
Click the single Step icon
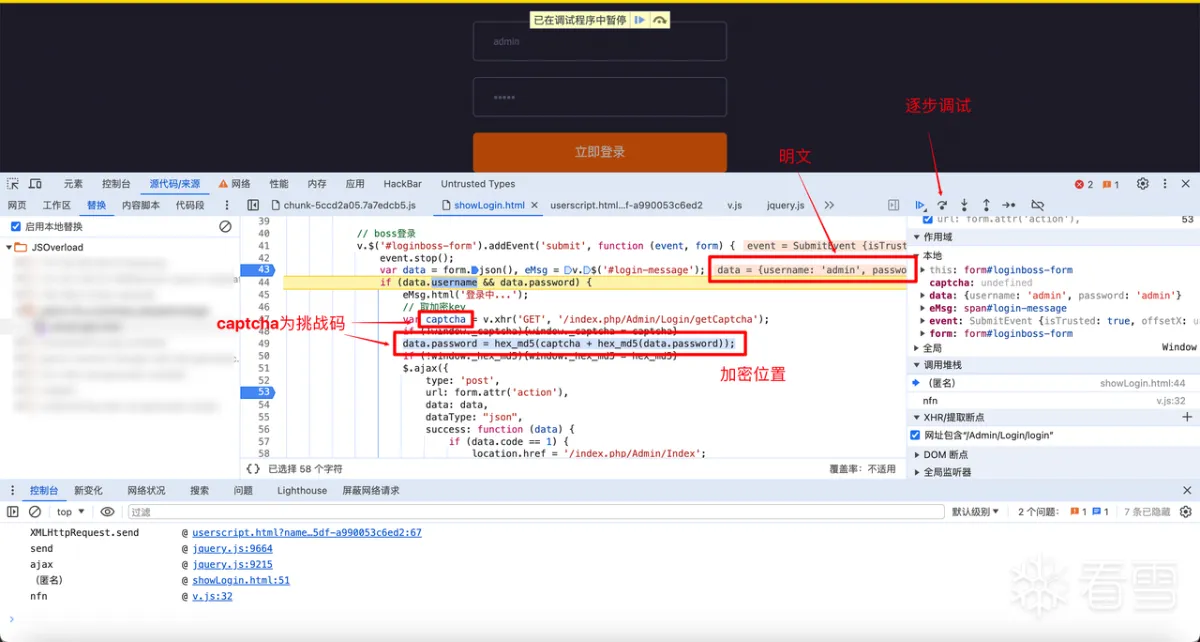coord(1009,205)
